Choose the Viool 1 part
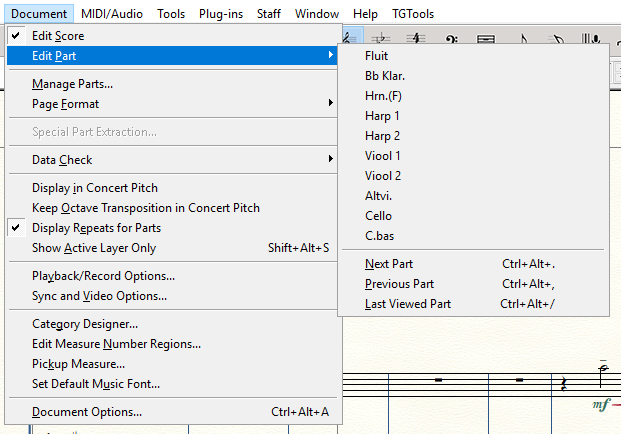This screenshot has height=434, width=622. click(383, 156)
